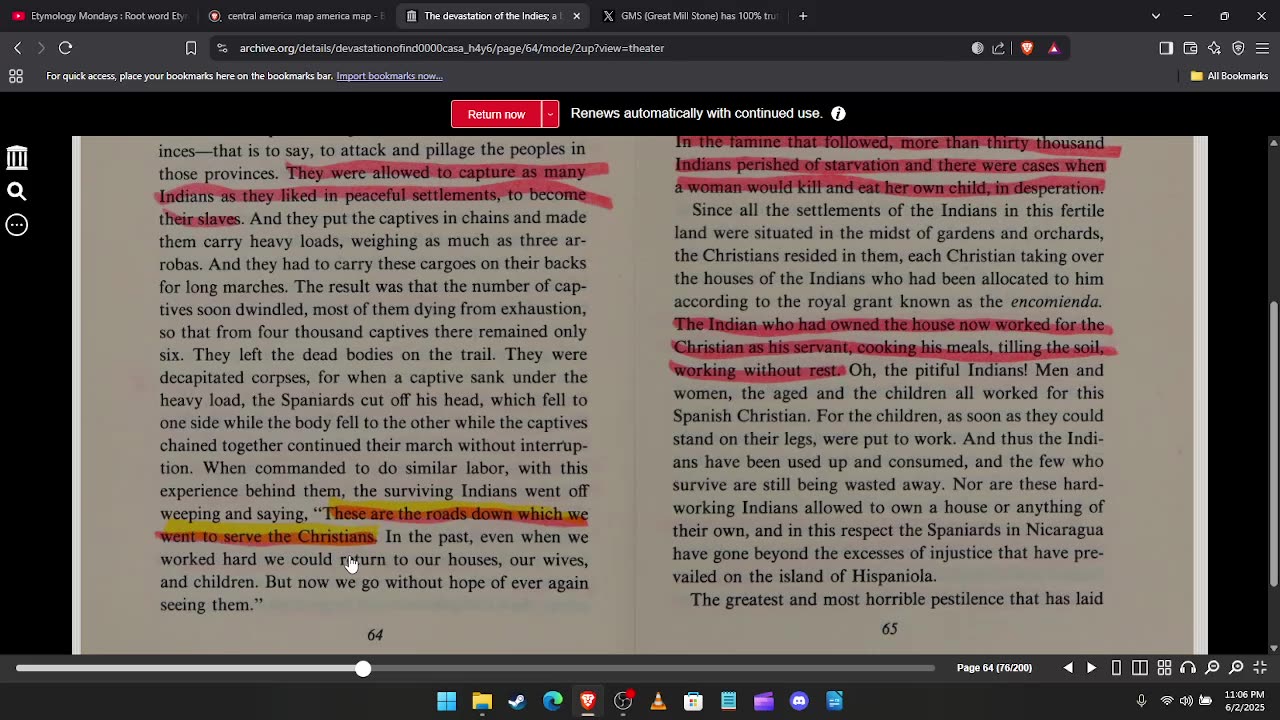
Task: Open Microsoft Store from taskbar
Action: tap(693, 701)
